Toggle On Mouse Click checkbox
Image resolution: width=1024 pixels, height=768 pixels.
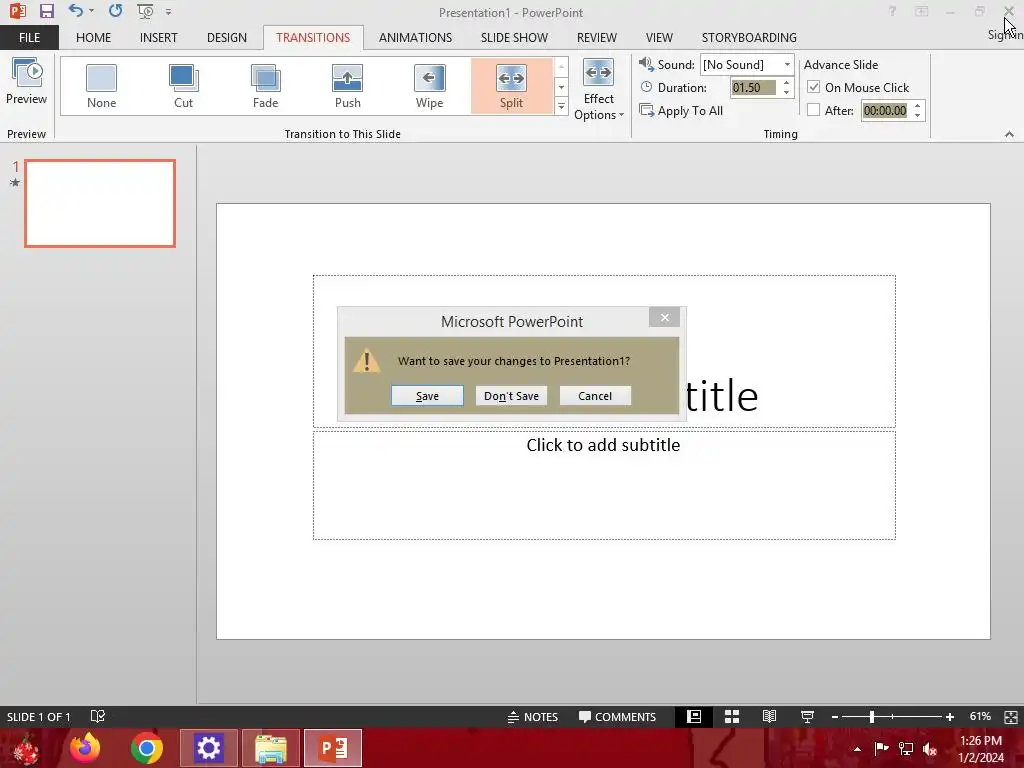[x=814, y=87]
